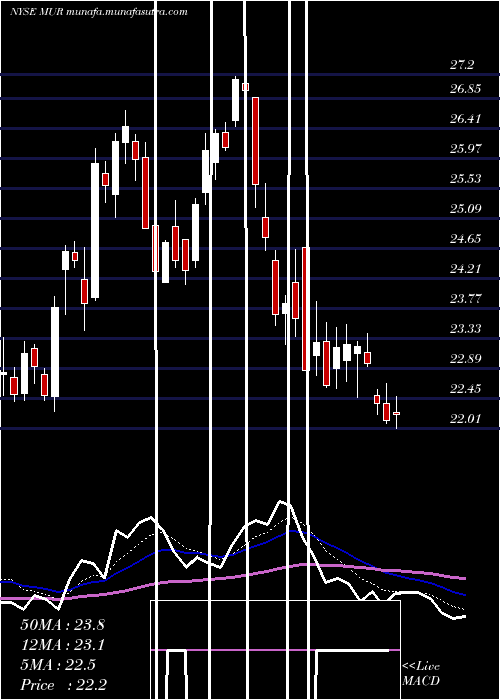Click the 22.45 price level label
Image resolution: width=500 pixels, height=700 pixels.
(x=466, y=389)
